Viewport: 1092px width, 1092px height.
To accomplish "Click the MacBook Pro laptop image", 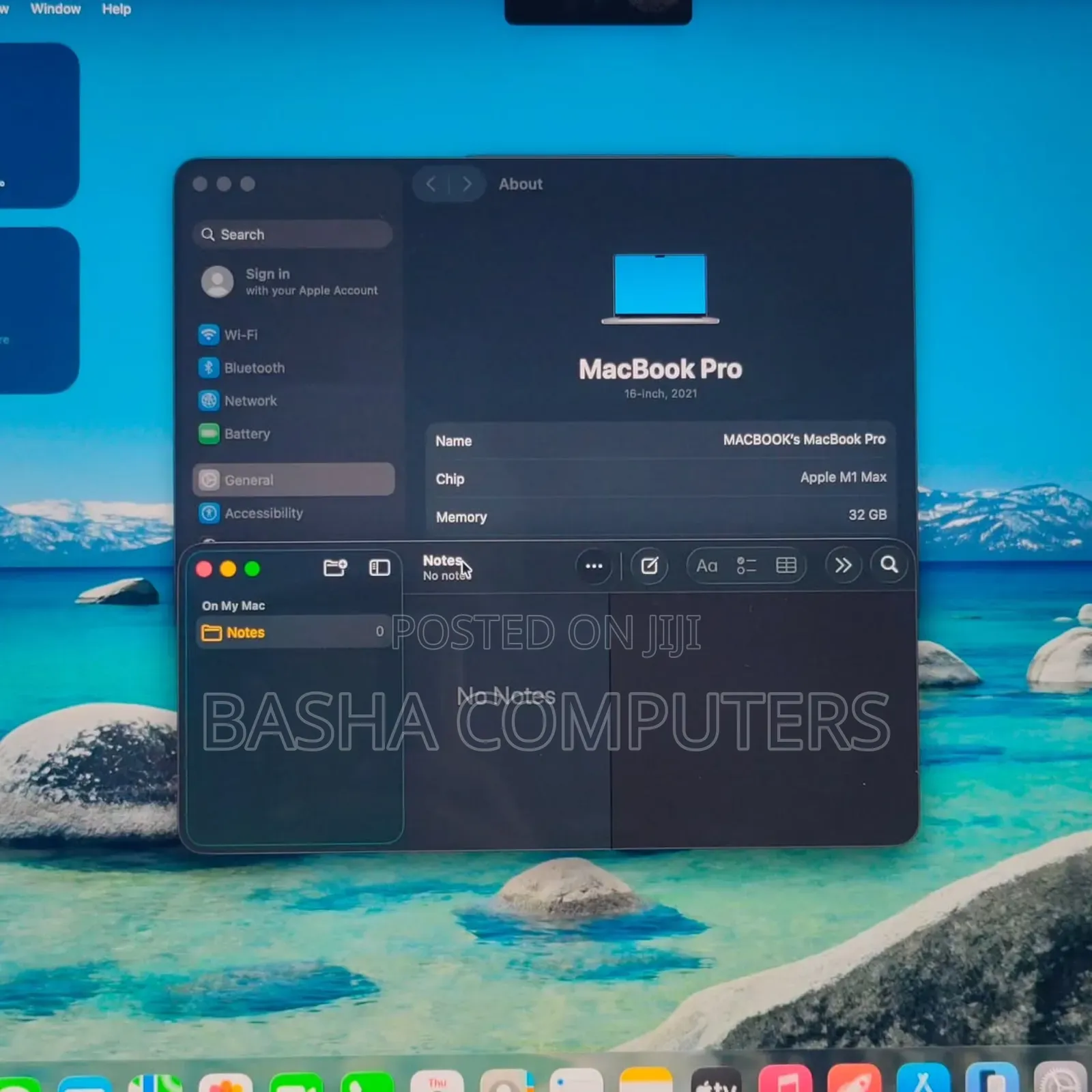I will pos(660,288).
